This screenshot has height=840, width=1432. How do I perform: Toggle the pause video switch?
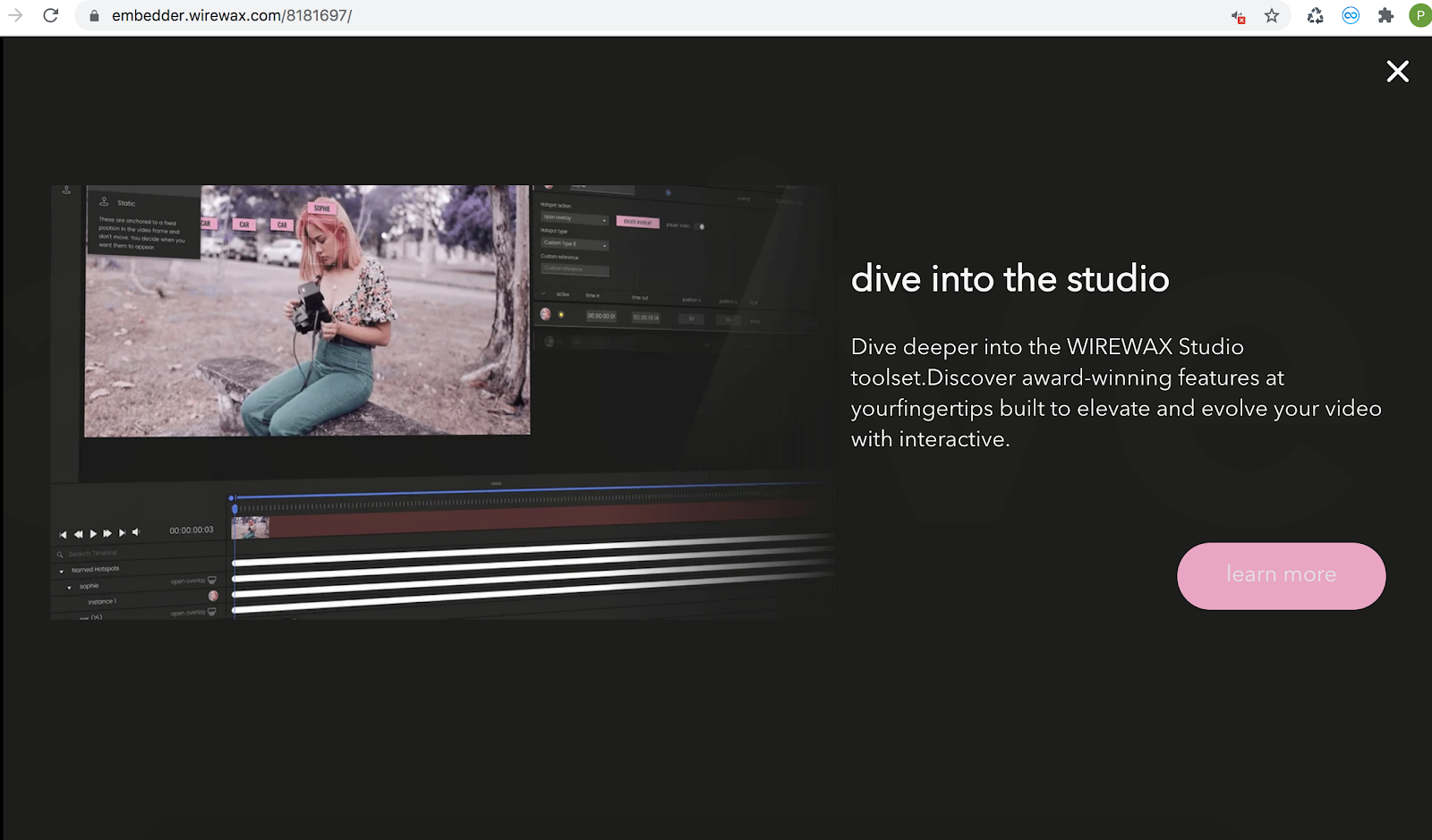[700, 226]
